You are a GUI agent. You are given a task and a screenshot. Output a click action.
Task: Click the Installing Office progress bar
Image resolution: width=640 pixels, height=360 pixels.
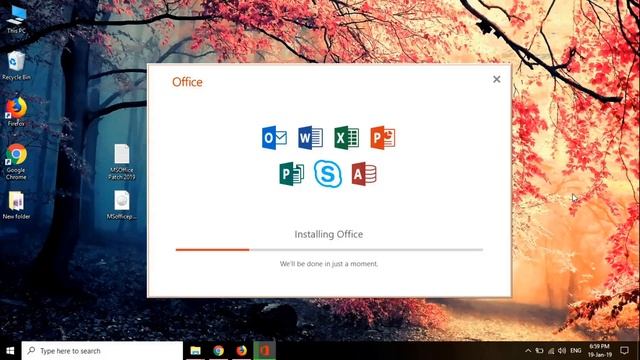click(329, 249)
